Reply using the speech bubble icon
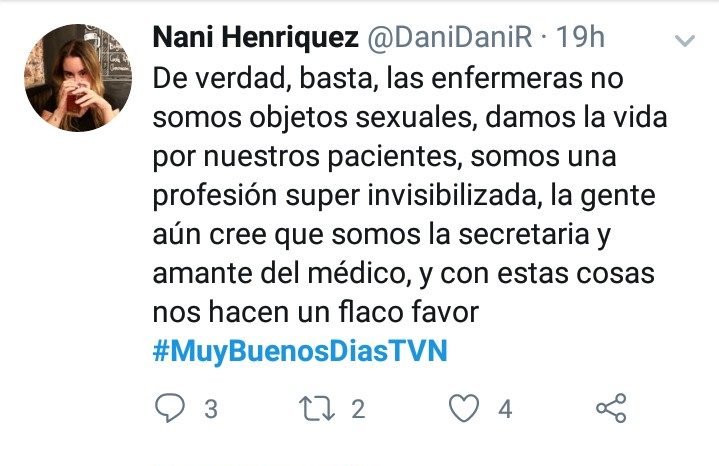719x466 pixels. point(170,408)
